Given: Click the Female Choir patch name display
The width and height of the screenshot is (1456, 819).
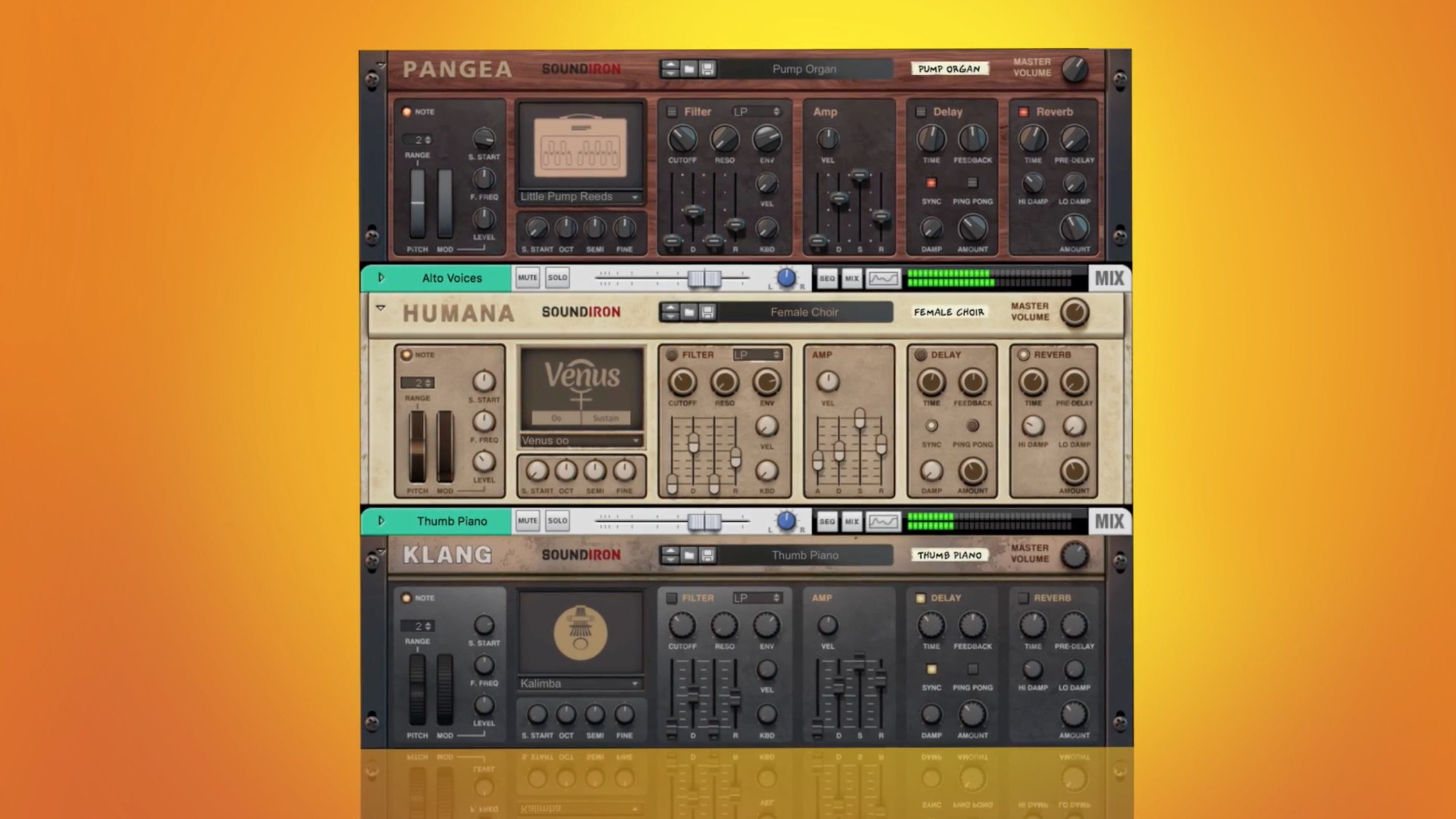Looking at the screenshot, I should tap(804, 312).
